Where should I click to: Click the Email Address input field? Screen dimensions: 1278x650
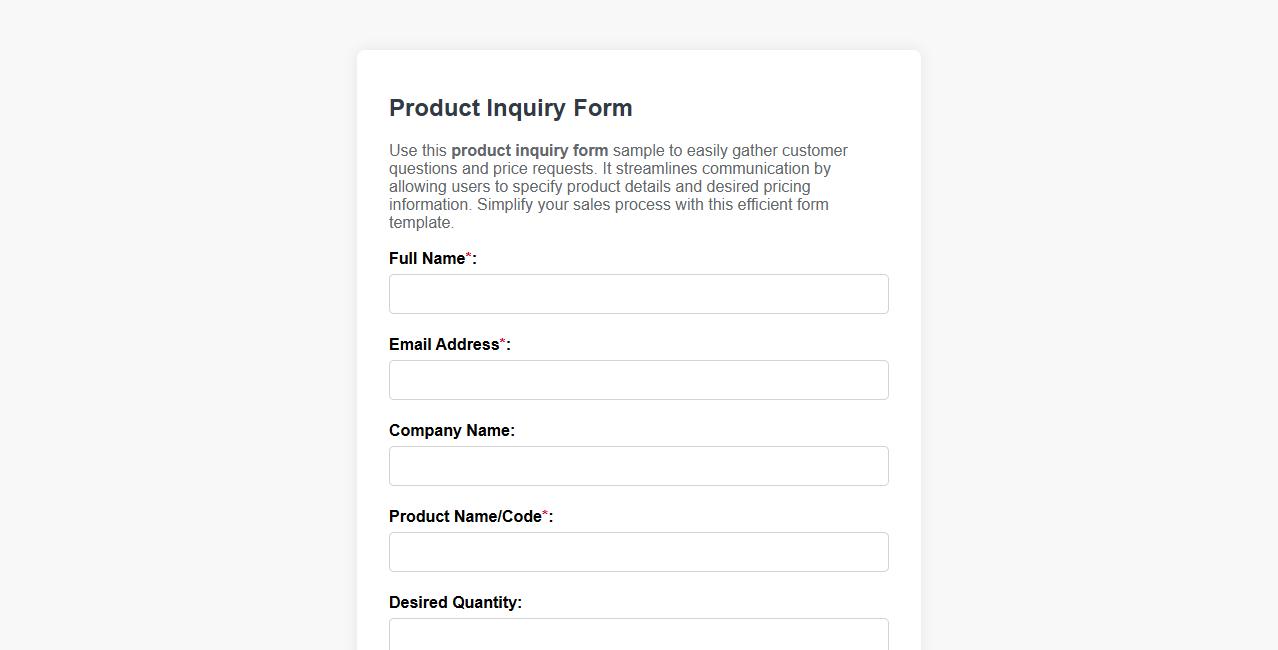pos(638,380)
